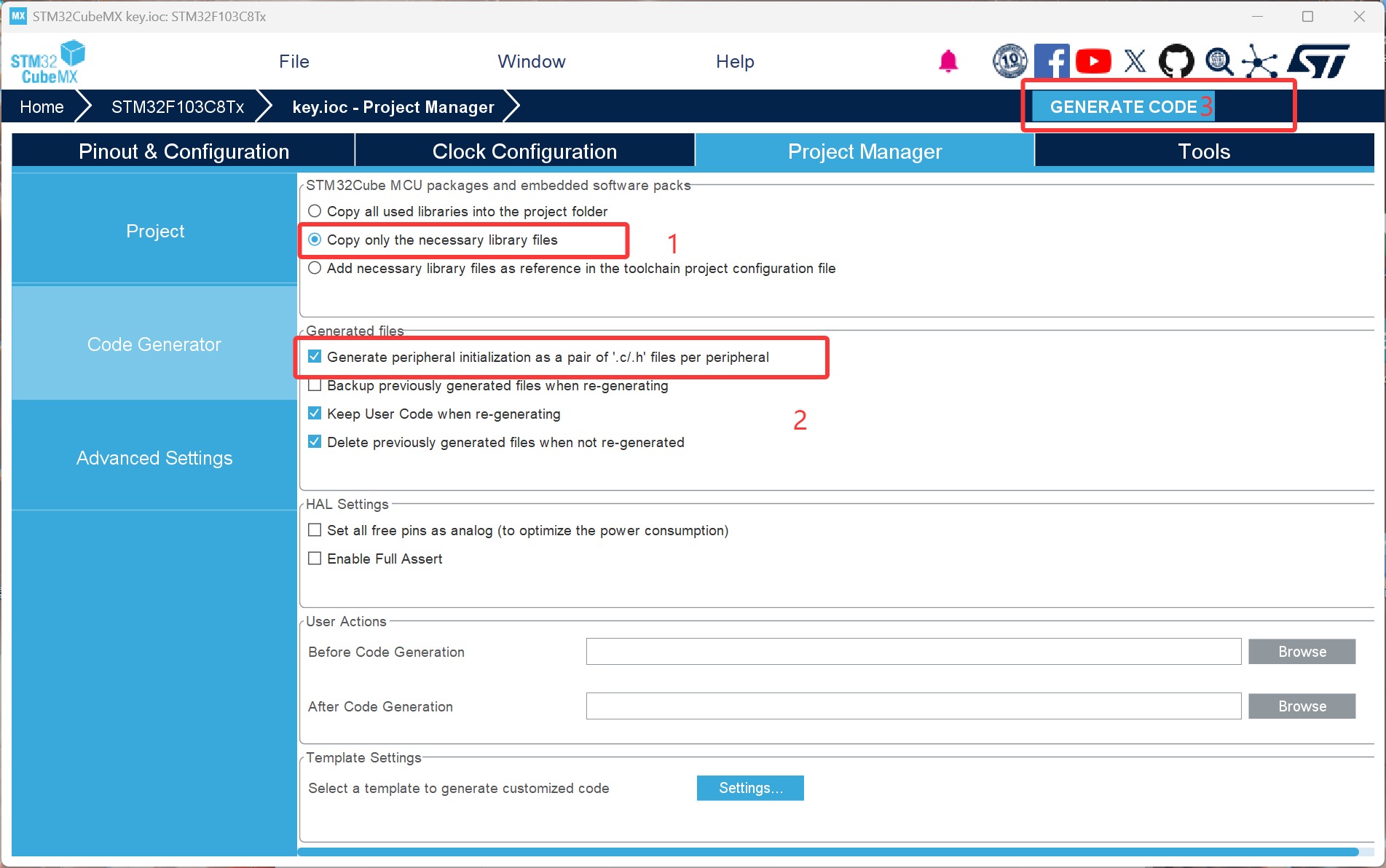
Task: Toggle Delete previously generated files checkbox
Action: tap(315, 442)
